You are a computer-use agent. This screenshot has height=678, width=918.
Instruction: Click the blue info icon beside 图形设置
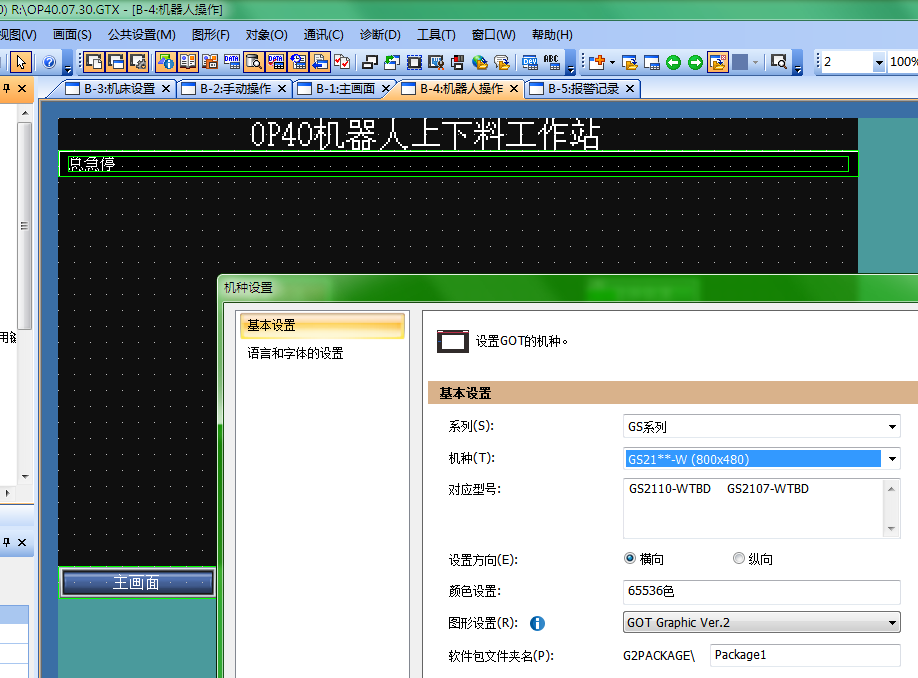point(537,623)
